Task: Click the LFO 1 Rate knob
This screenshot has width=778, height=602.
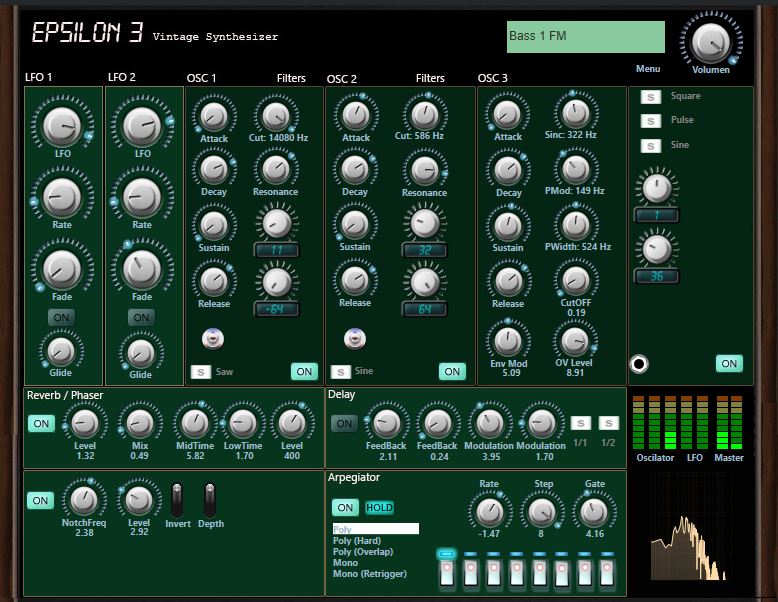Action: [61, 198]
